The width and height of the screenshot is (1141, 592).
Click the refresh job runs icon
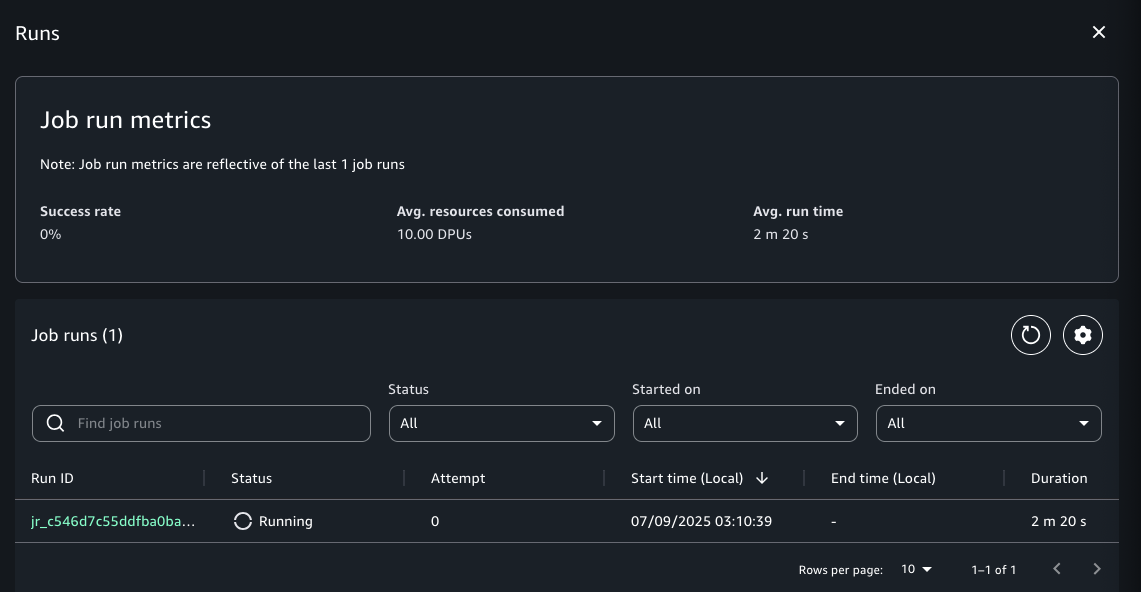coord(1031,335)
